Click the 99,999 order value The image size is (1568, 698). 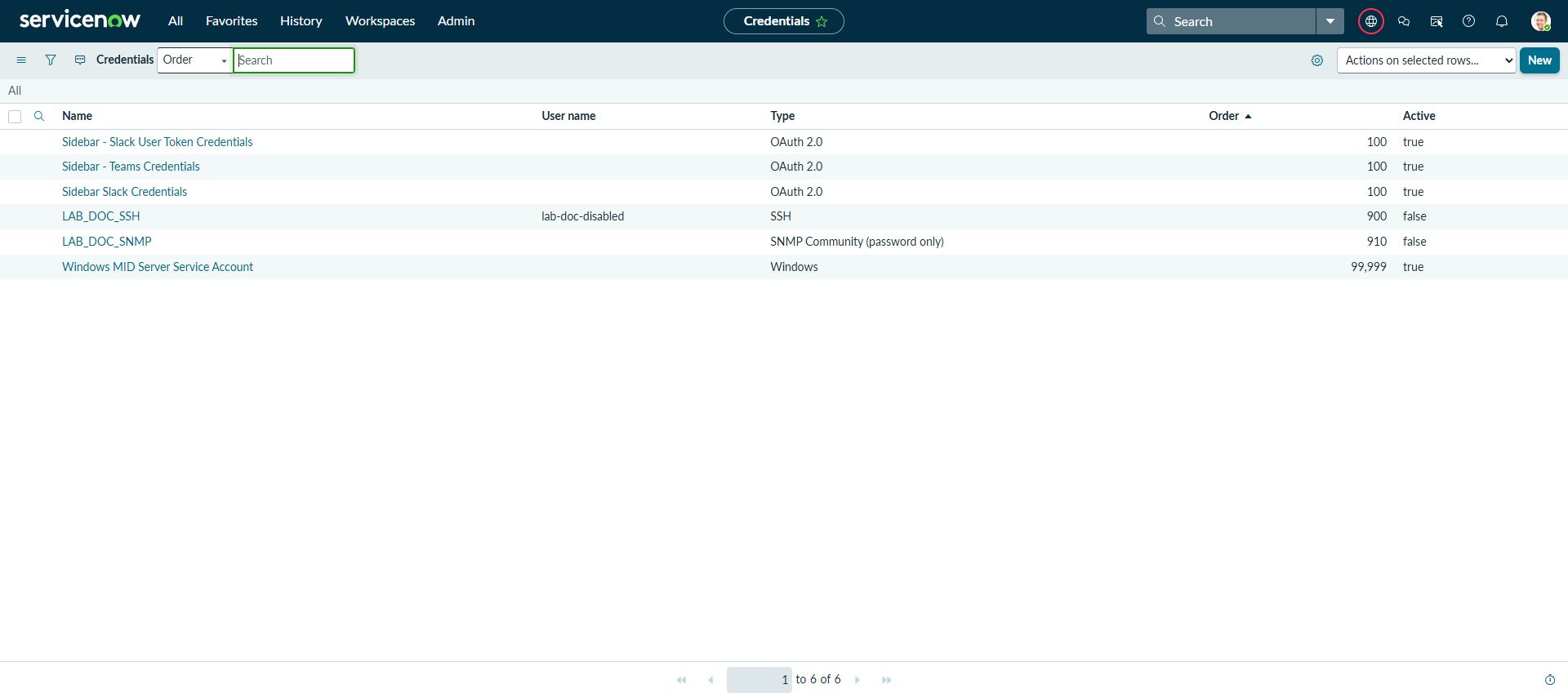(1369, 267)
